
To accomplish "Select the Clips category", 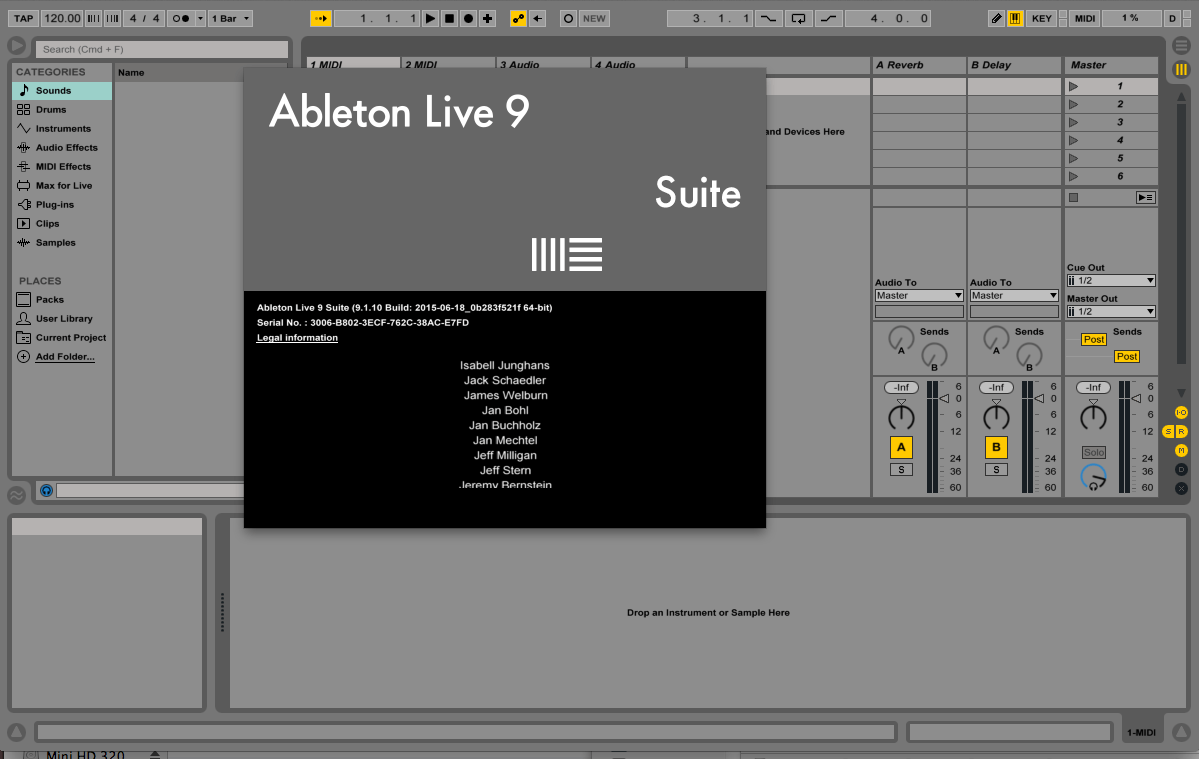I will (62, 224).
